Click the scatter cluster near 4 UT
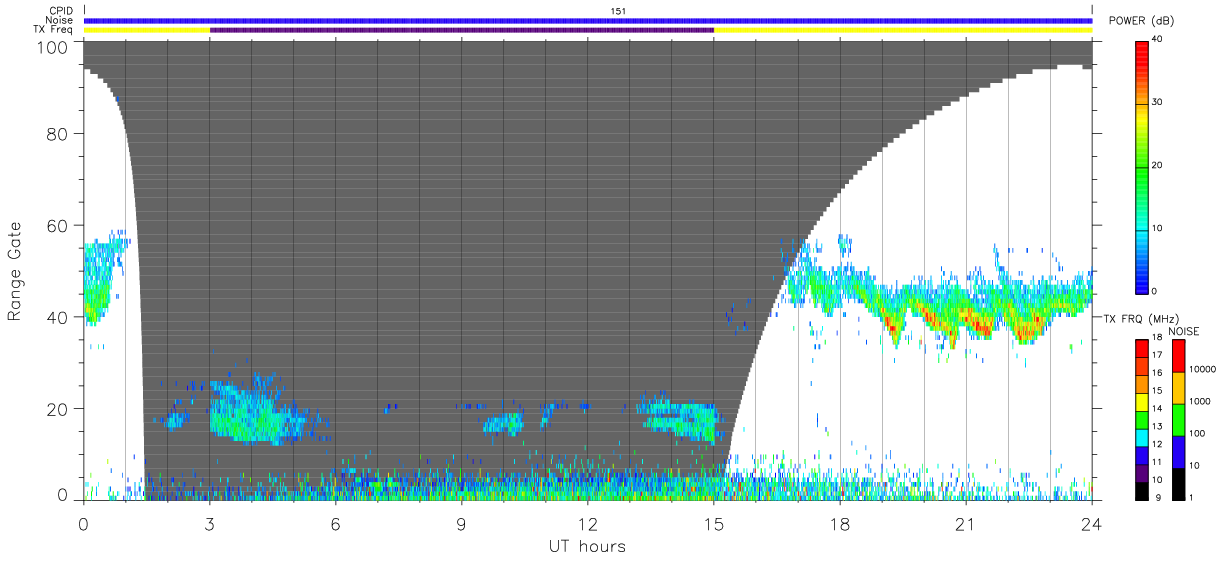The image size is (1228, 567). click(255, 412)
